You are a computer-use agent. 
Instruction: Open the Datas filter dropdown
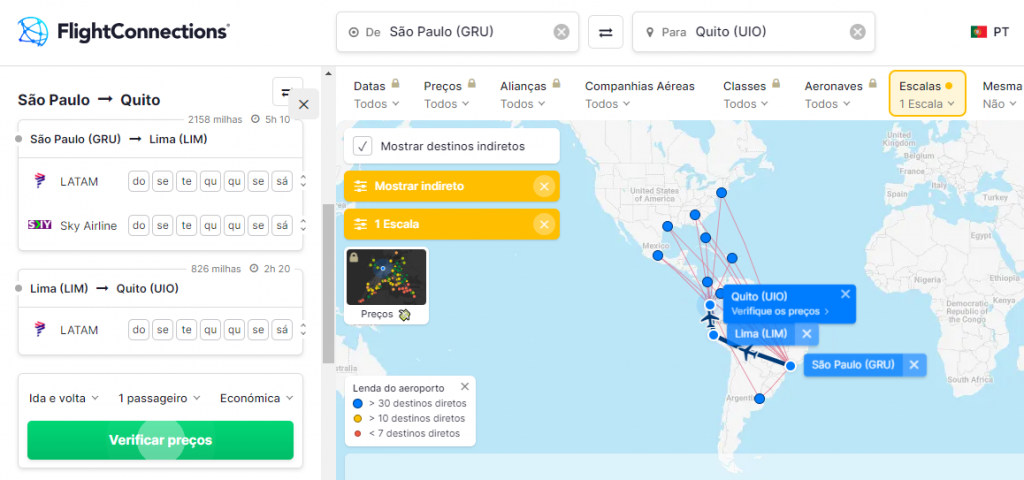[x=377, y=95]
